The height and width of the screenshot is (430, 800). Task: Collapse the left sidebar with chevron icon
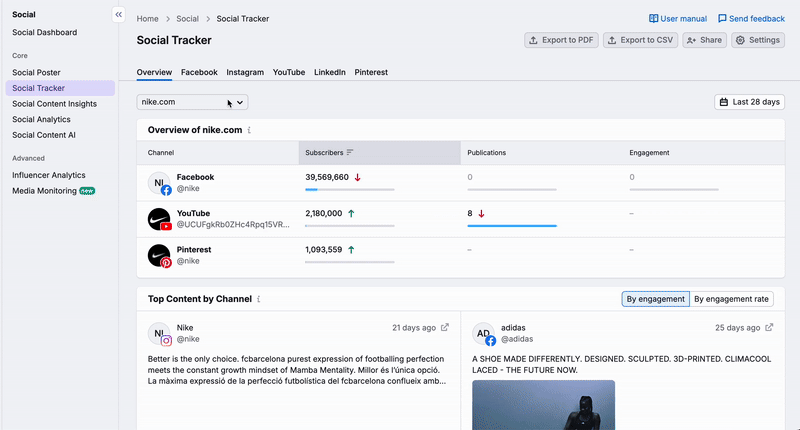pos(118,15)
